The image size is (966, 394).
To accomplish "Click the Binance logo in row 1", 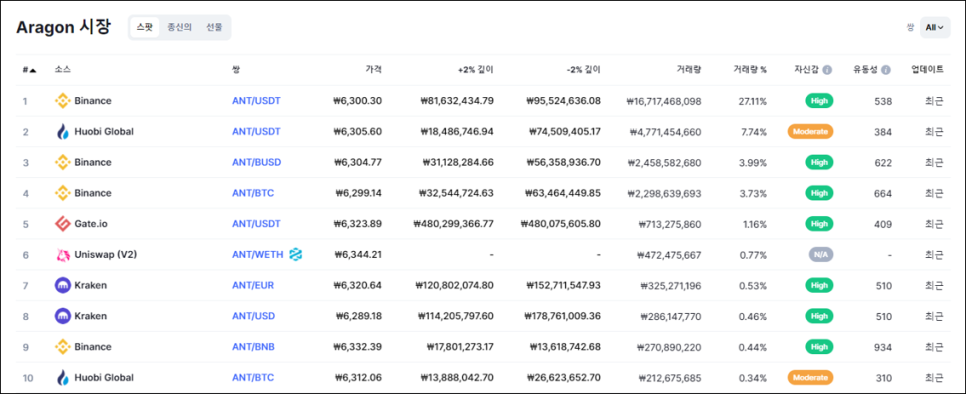I will click(x=62, y=101).
